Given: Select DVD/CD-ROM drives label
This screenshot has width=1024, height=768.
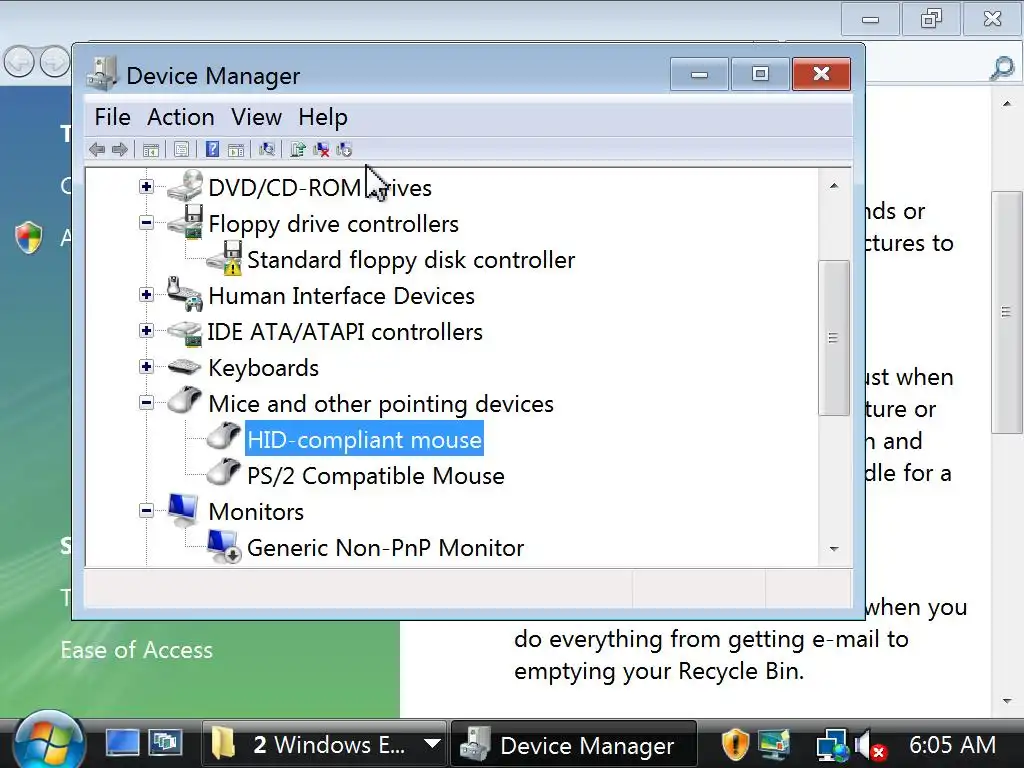Looking at the screenshot, I should pyautogui.click(x=320, y=188).
